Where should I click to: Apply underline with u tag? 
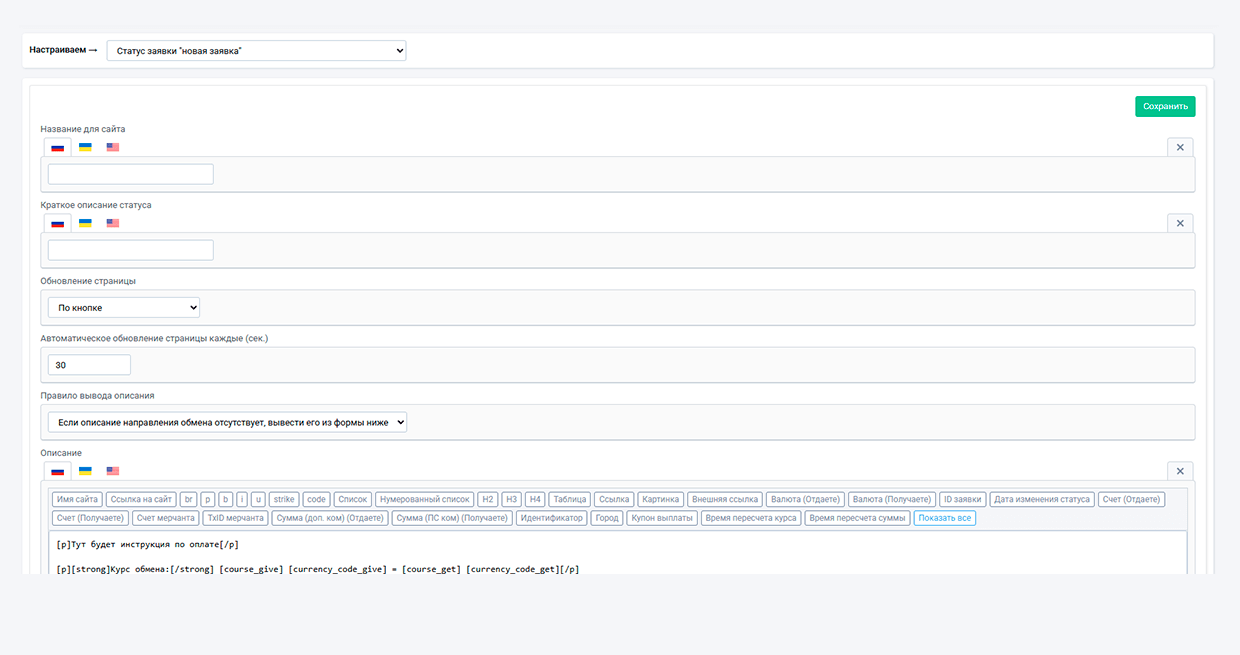(258, 499)
